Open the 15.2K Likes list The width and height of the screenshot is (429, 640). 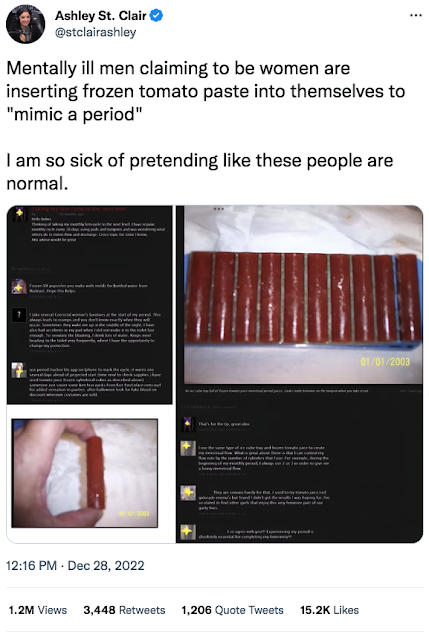[329, 610]
